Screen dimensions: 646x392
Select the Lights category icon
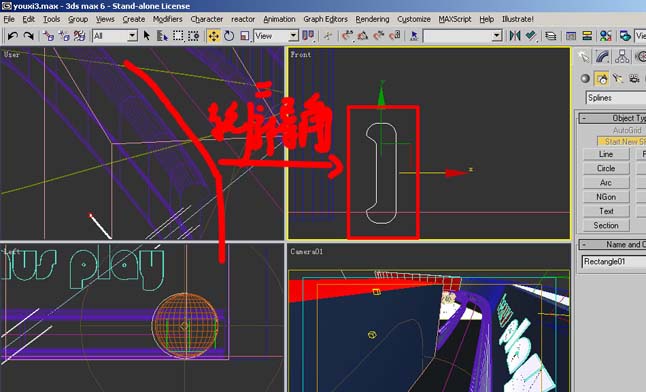pyautogui.click(x=618, y=78)
